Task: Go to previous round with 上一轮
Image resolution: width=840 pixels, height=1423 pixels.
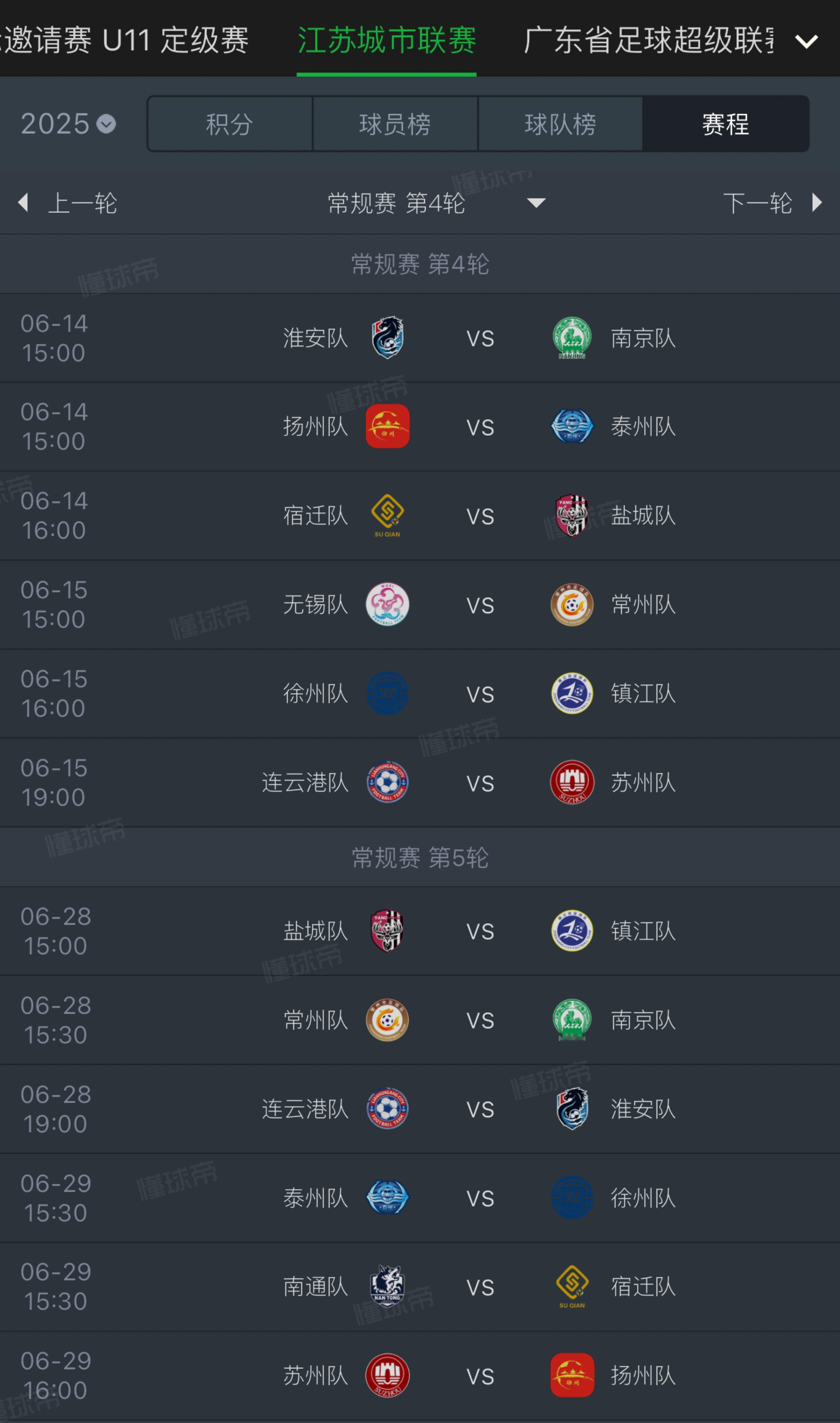Action: click(68, 203)
